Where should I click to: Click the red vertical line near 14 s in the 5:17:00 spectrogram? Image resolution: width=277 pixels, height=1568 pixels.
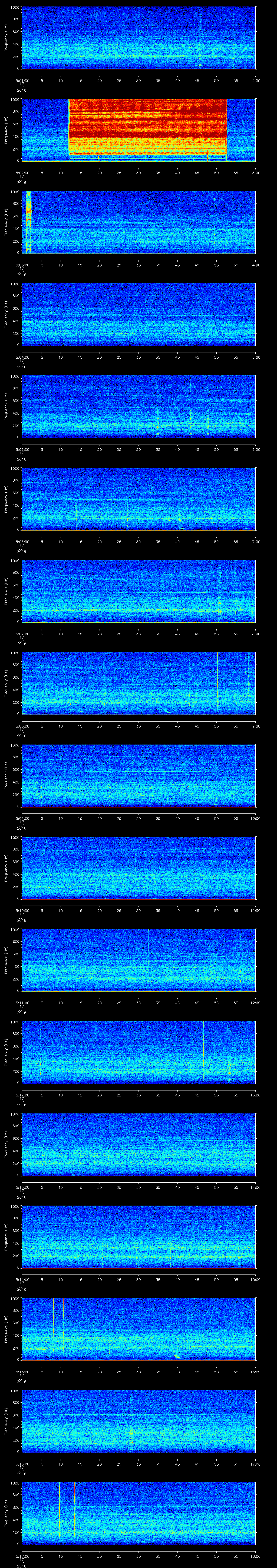[x=75, y=1510]
